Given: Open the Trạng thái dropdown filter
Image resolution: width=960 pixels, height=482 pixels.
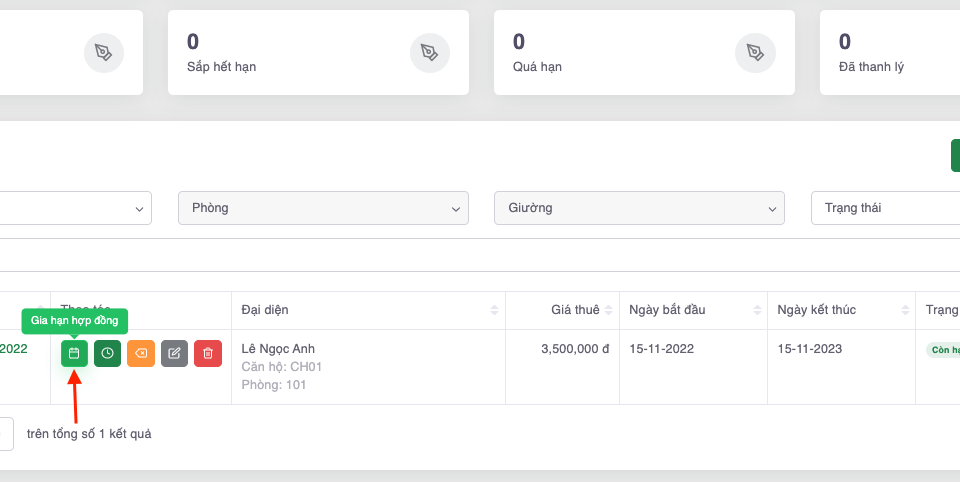Looking at the screenshot, I should pyautogui.click(x=885, y=208).
